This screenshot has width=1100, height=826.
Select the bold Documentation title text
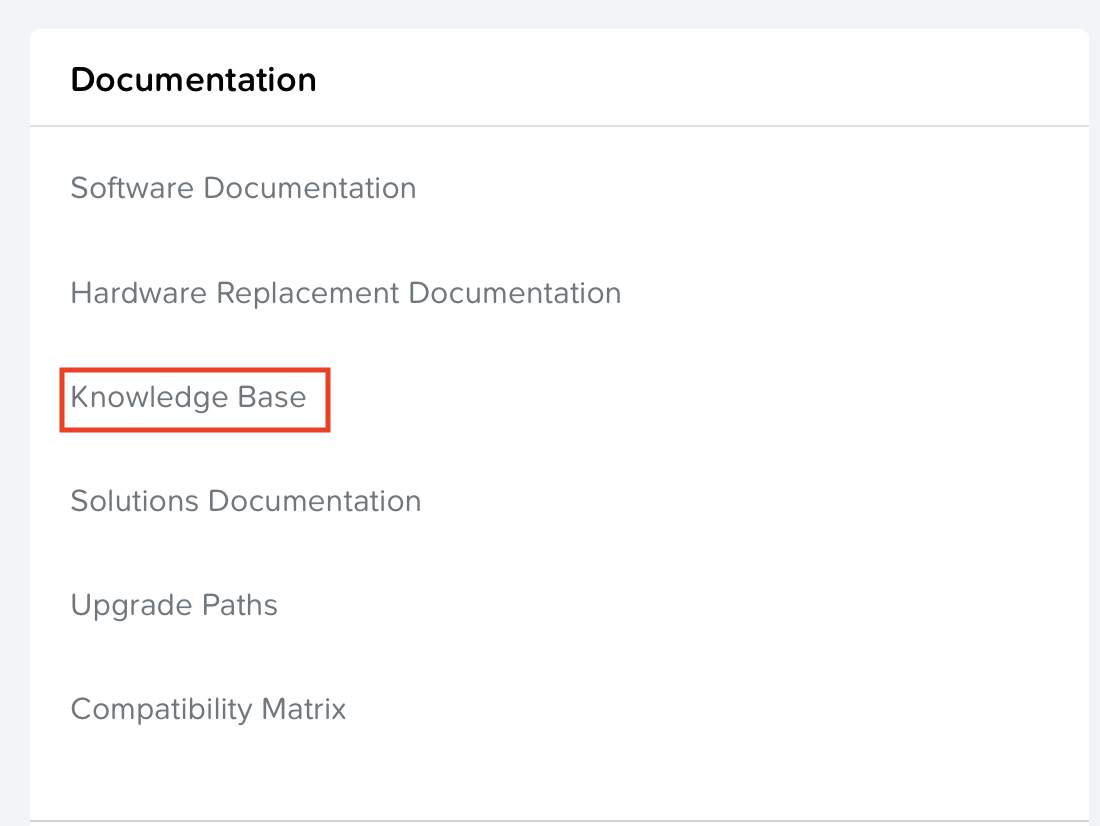point(193,80)
